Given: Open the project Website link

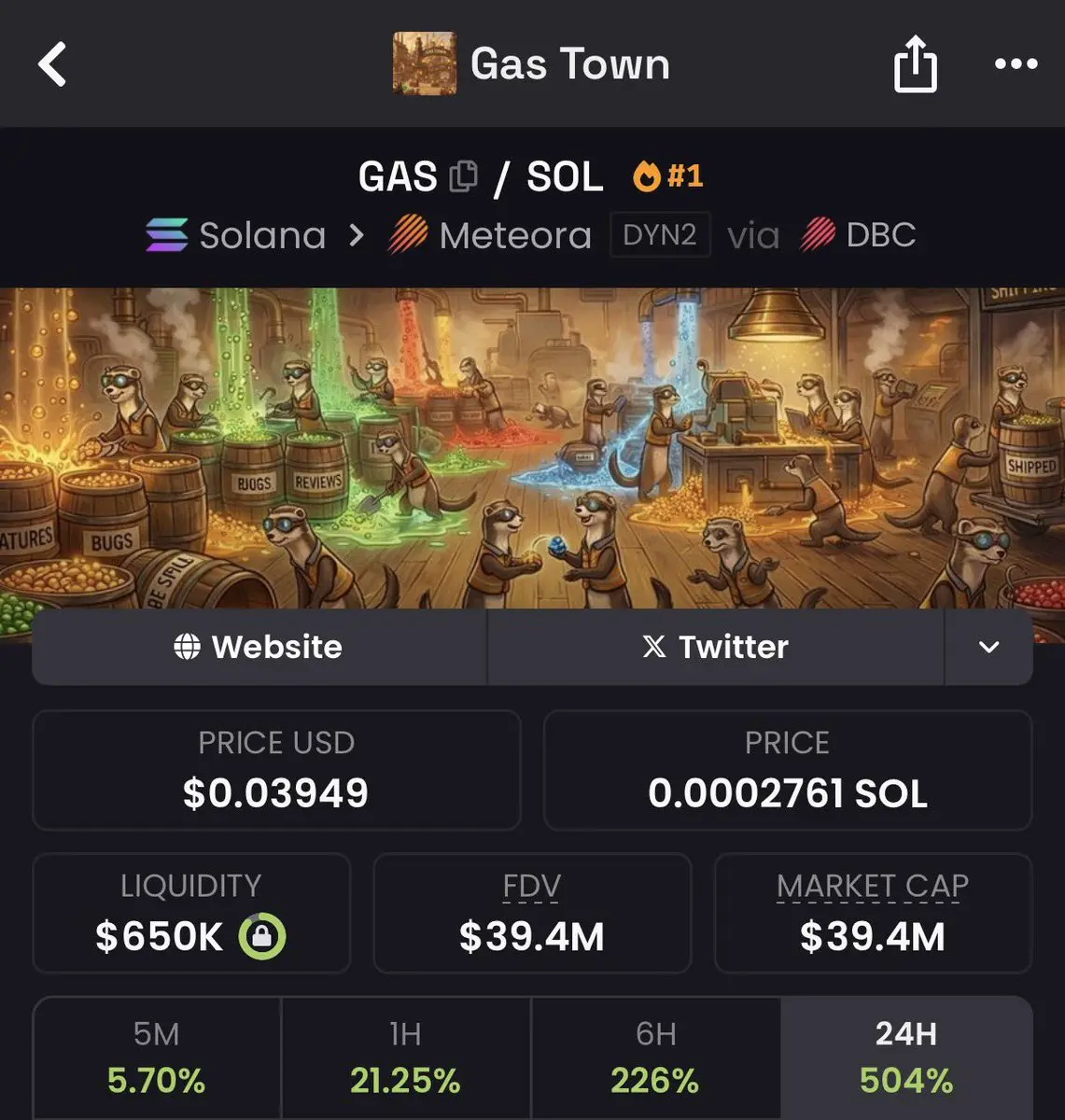Looking at the screenshot, I should click(x=259, y=647).
